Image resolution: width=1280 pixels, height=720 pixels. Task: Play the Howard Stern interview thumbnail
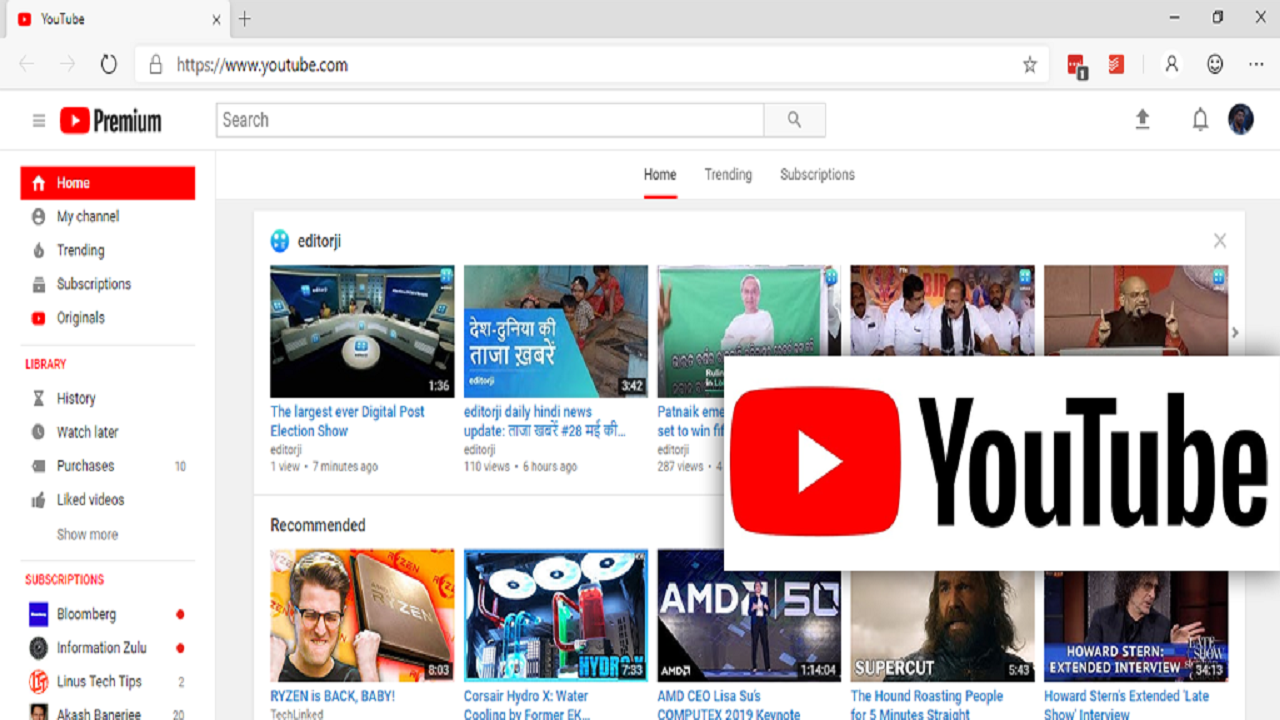[1136, 626]
